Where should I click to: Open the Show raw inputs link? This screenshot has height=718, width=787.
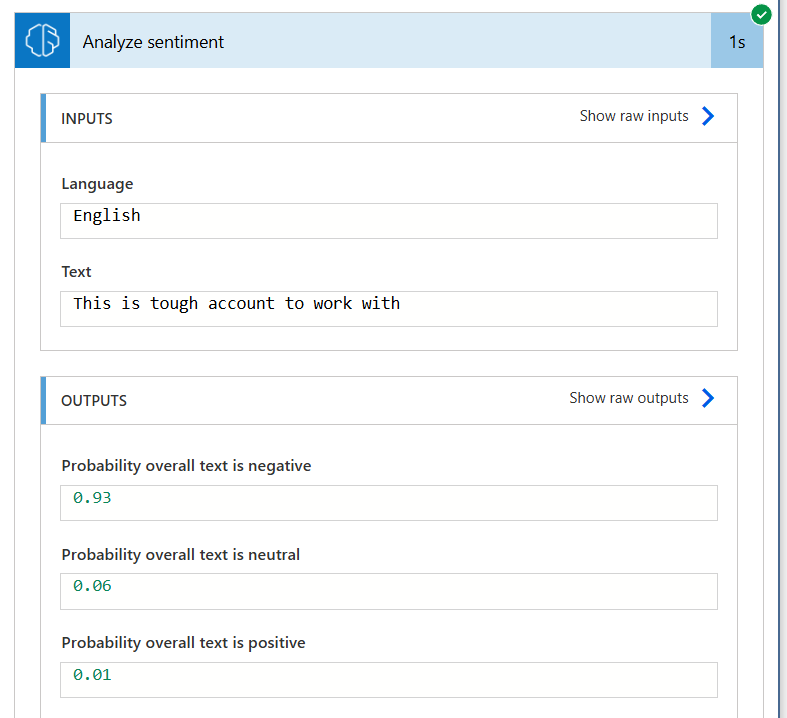click(634, 116)
